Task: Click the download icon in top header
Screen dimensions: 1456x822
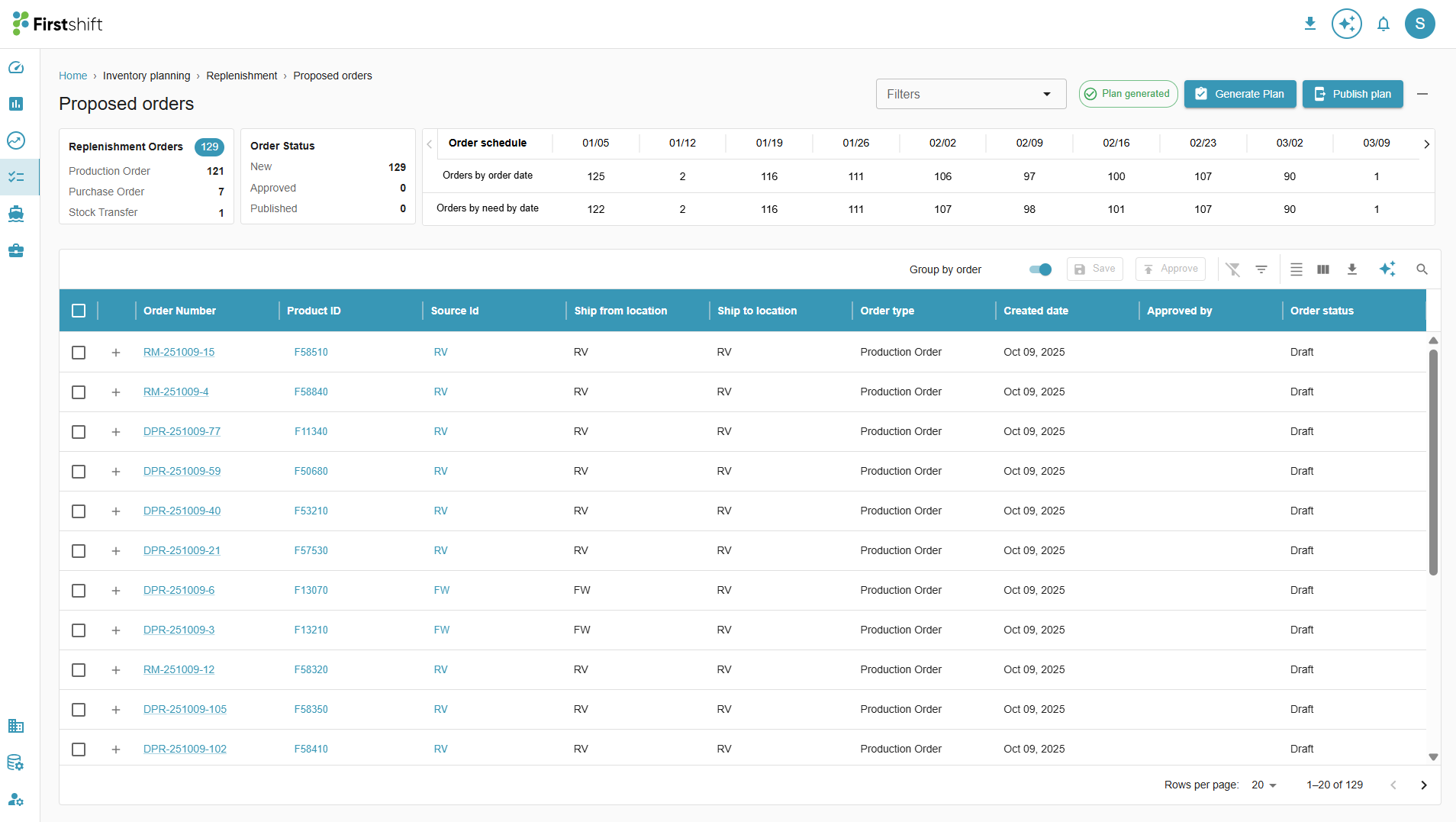Action: 1310,24
